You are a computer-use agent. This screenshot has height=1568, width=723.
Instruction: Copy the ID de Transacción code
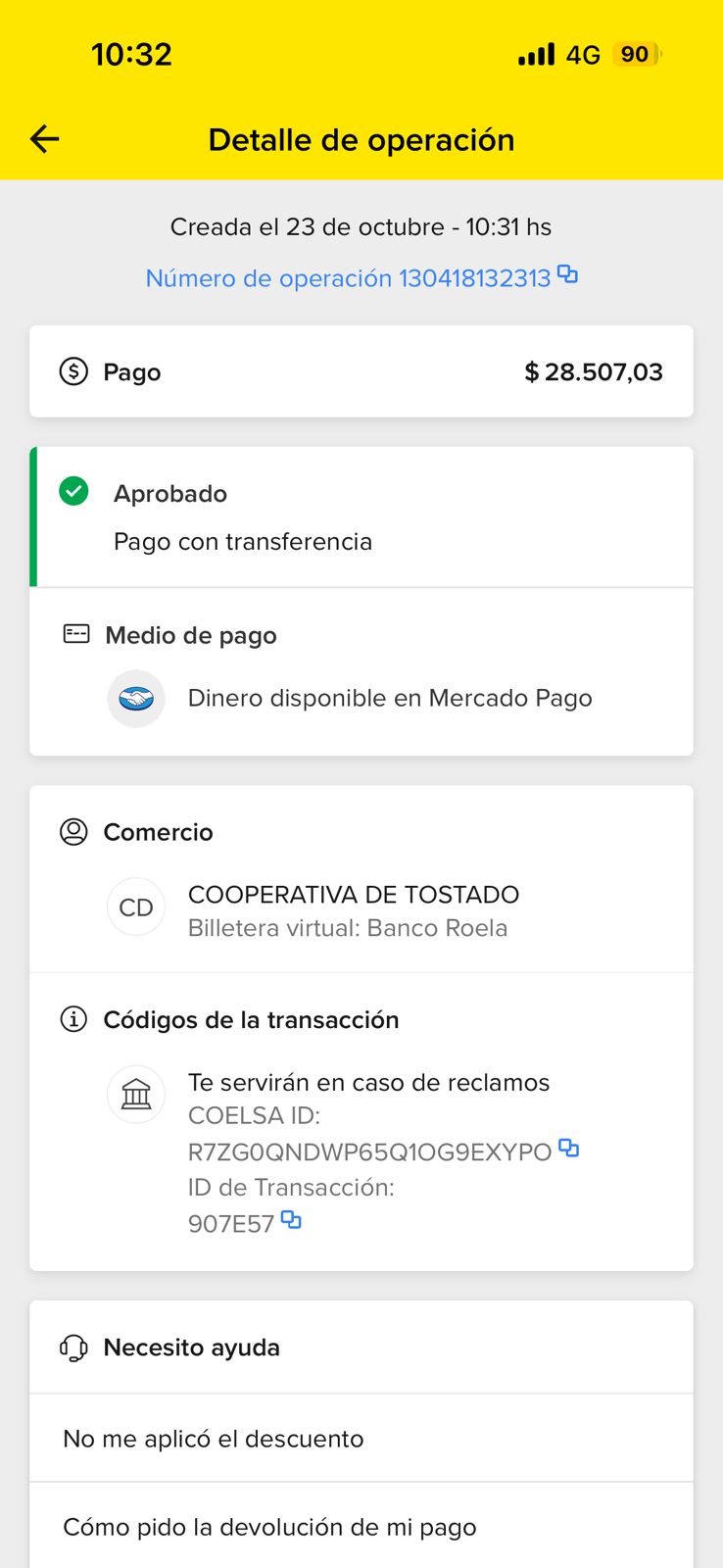click(291, 1220)
